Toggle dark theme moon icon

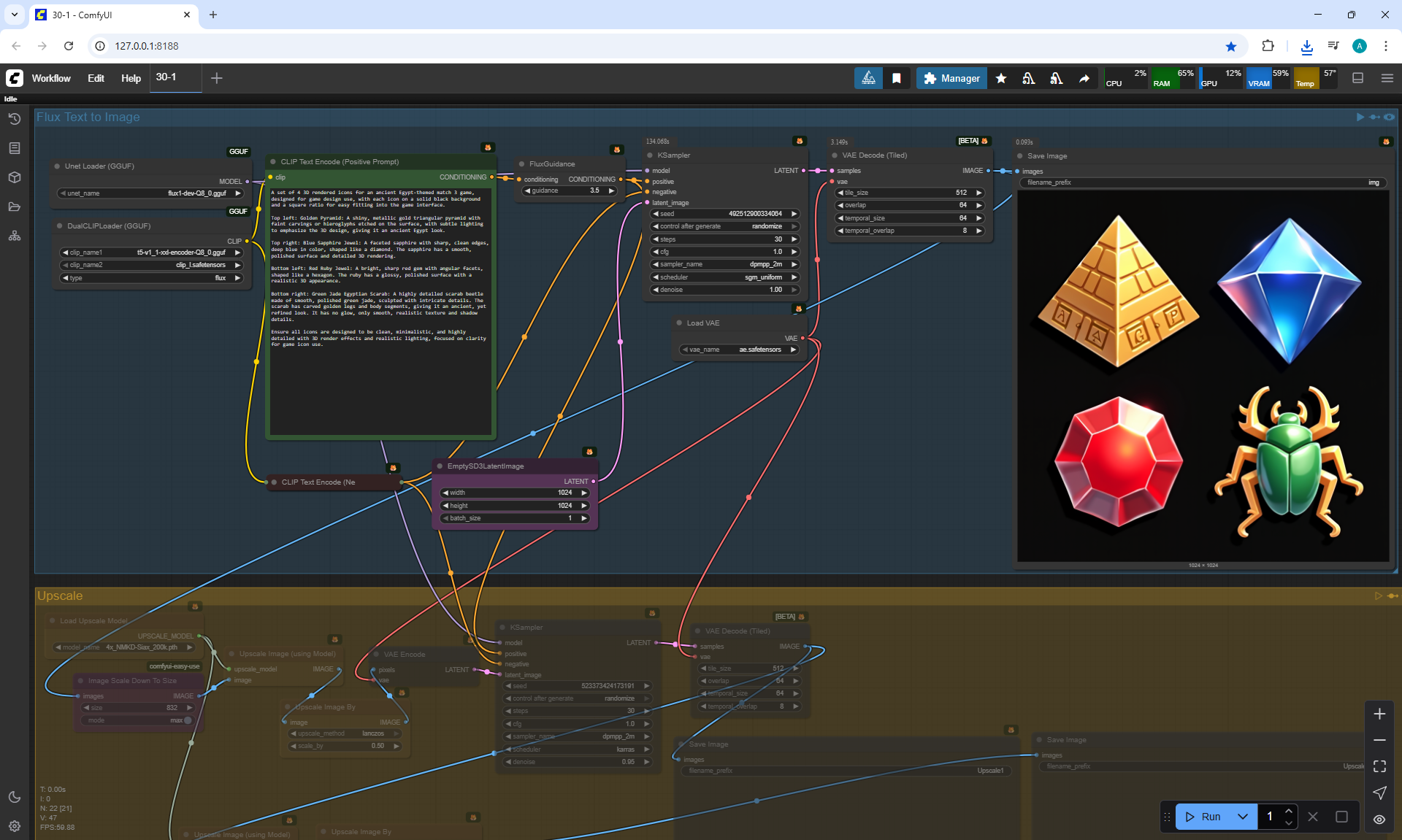pyautogui.click(x=15, y=797)
